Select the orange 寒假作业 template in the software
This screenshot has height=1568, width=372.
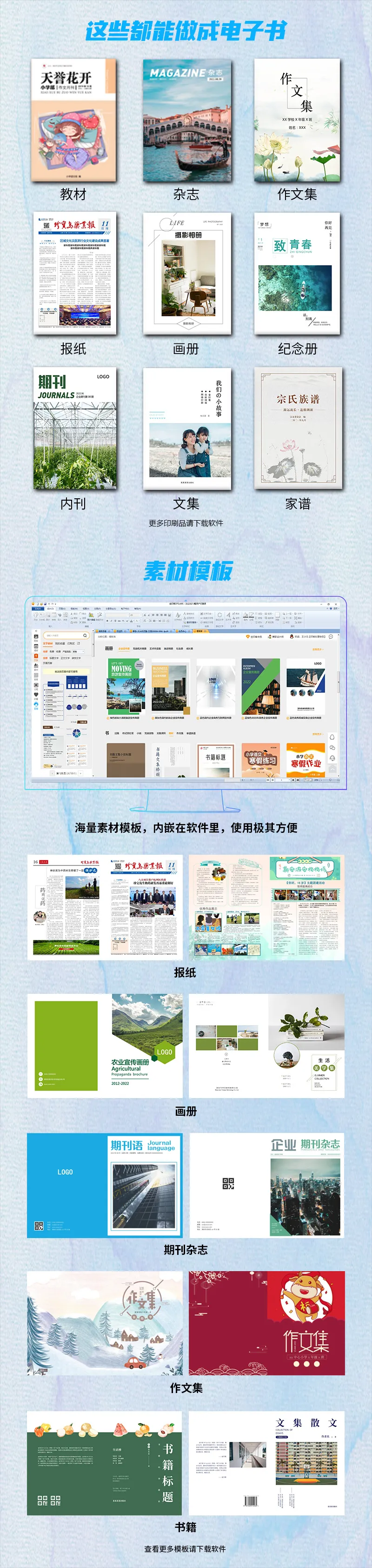tap(306, 760)
